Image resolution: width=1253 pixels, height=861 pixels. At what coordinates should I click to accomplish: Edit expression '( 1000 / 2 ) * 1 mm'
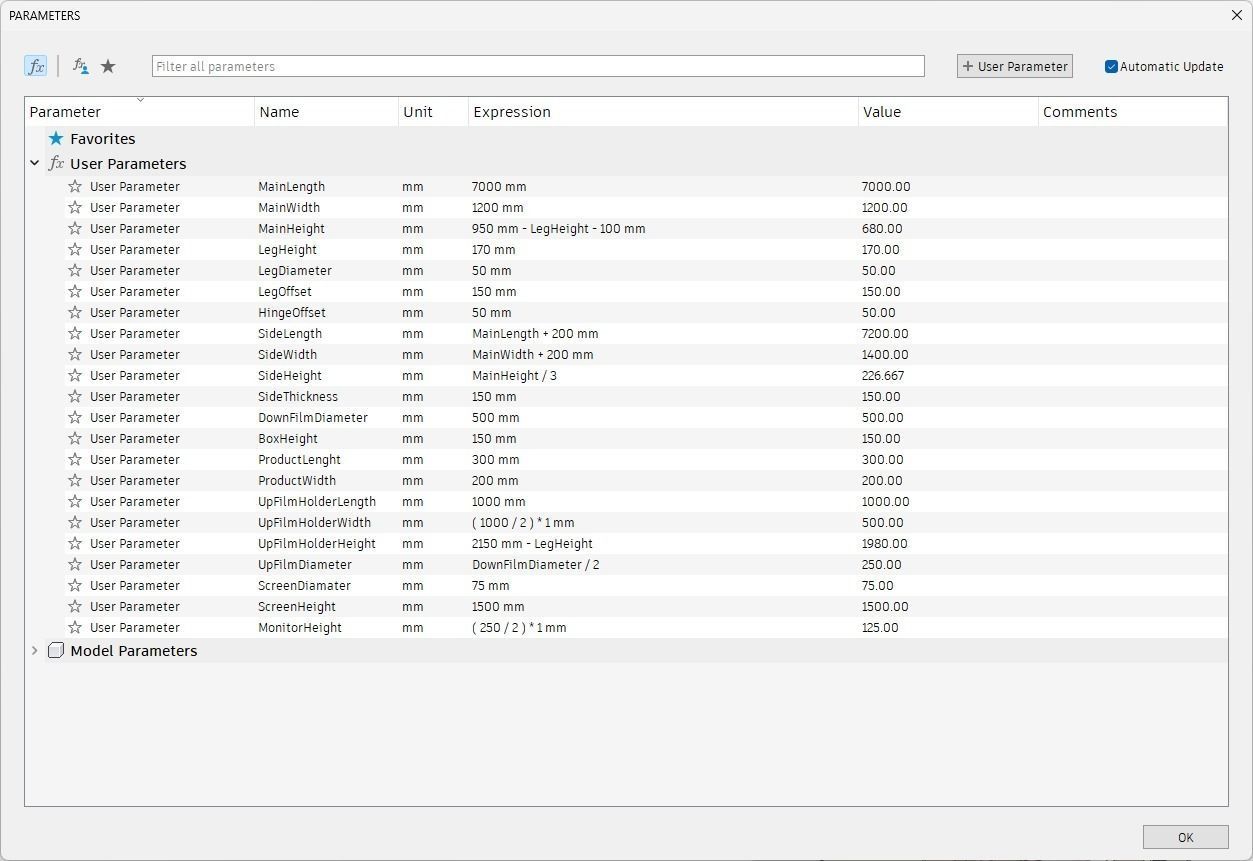click(523, 522)
